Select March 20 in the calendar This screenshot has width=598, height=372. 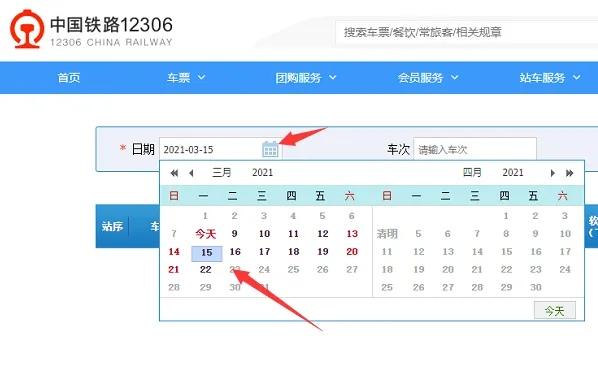point(352,251)
